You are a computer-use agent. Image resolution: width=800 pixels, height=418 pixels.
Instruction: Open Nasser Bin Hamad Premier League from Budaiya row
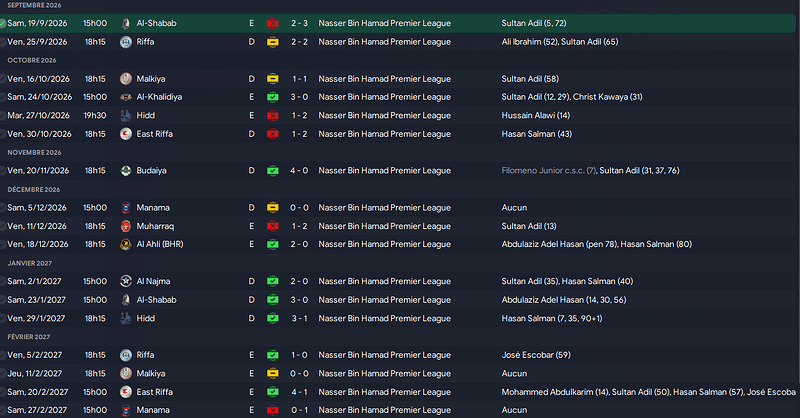click(x=385, y=171)
